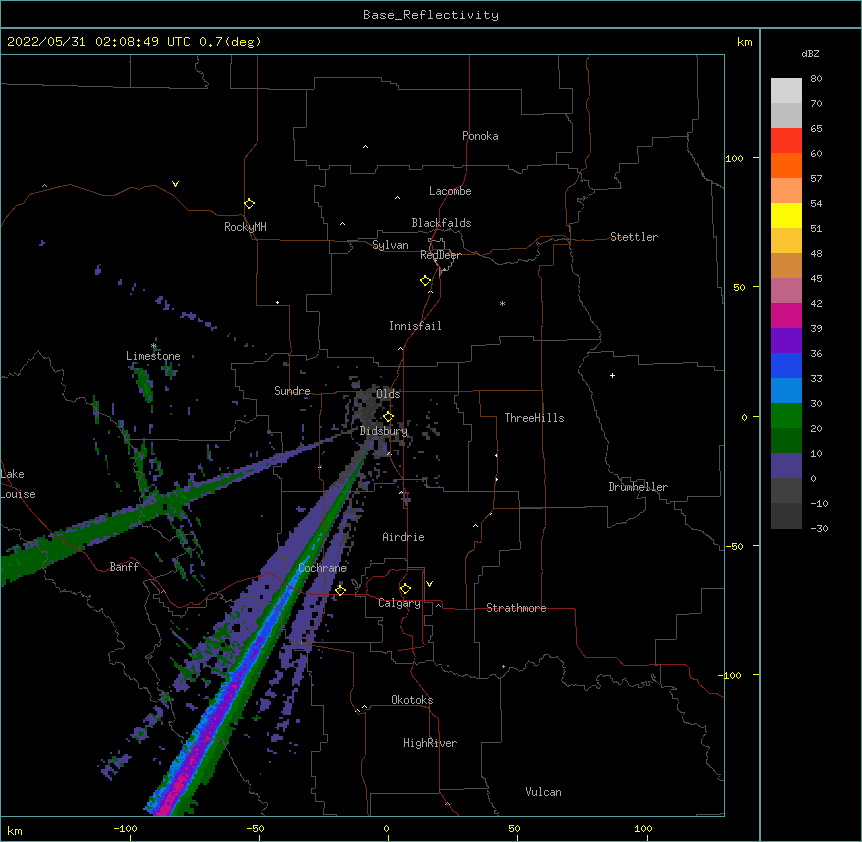Click the Sylvan label
Screen dimensions: 862x842
click(390, 245)
